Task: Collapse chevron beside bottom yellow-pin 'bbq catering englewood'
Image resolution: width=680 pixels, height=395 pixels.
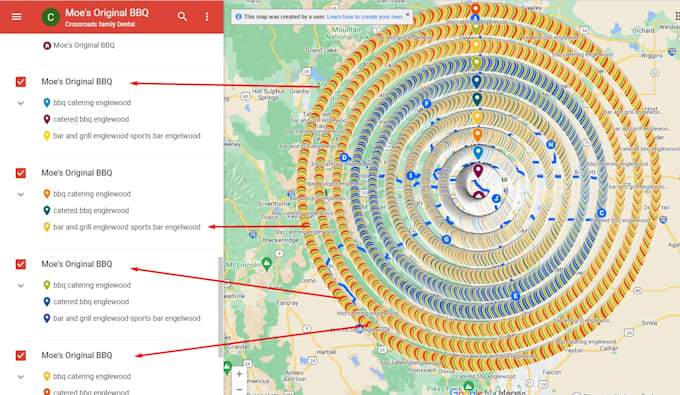Action: click(x=20, y=377)
